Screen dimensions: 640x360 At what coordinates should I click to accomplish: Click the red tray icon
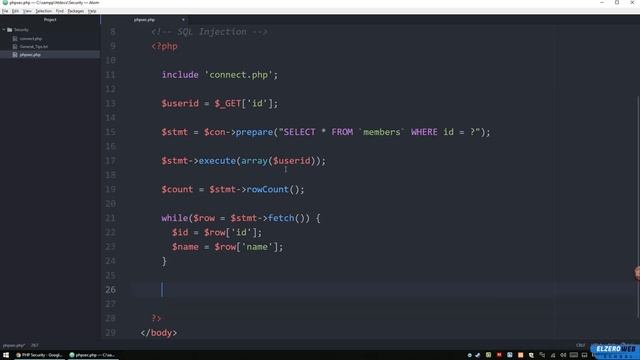(499, 355)
